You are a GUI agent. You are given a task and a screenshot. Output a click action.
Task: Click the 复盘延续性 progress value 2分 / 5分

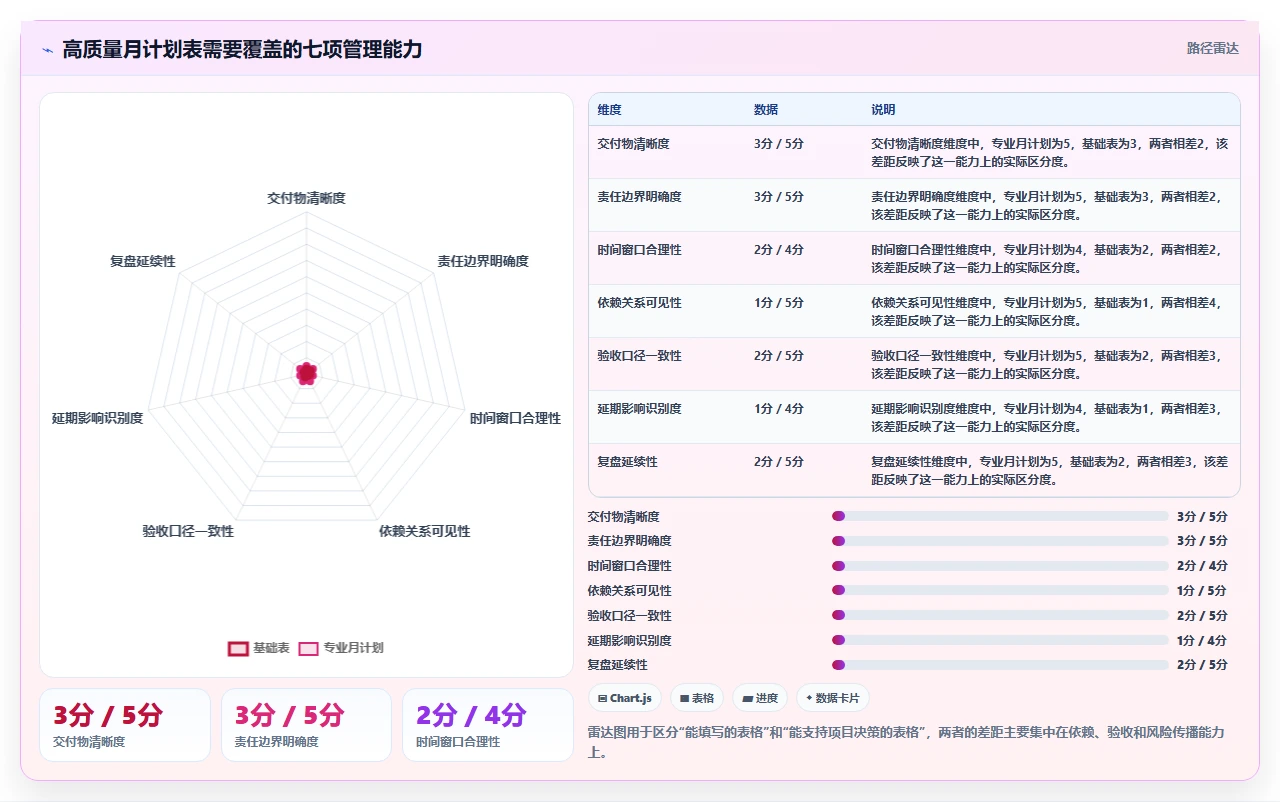tap(1202, 665)
